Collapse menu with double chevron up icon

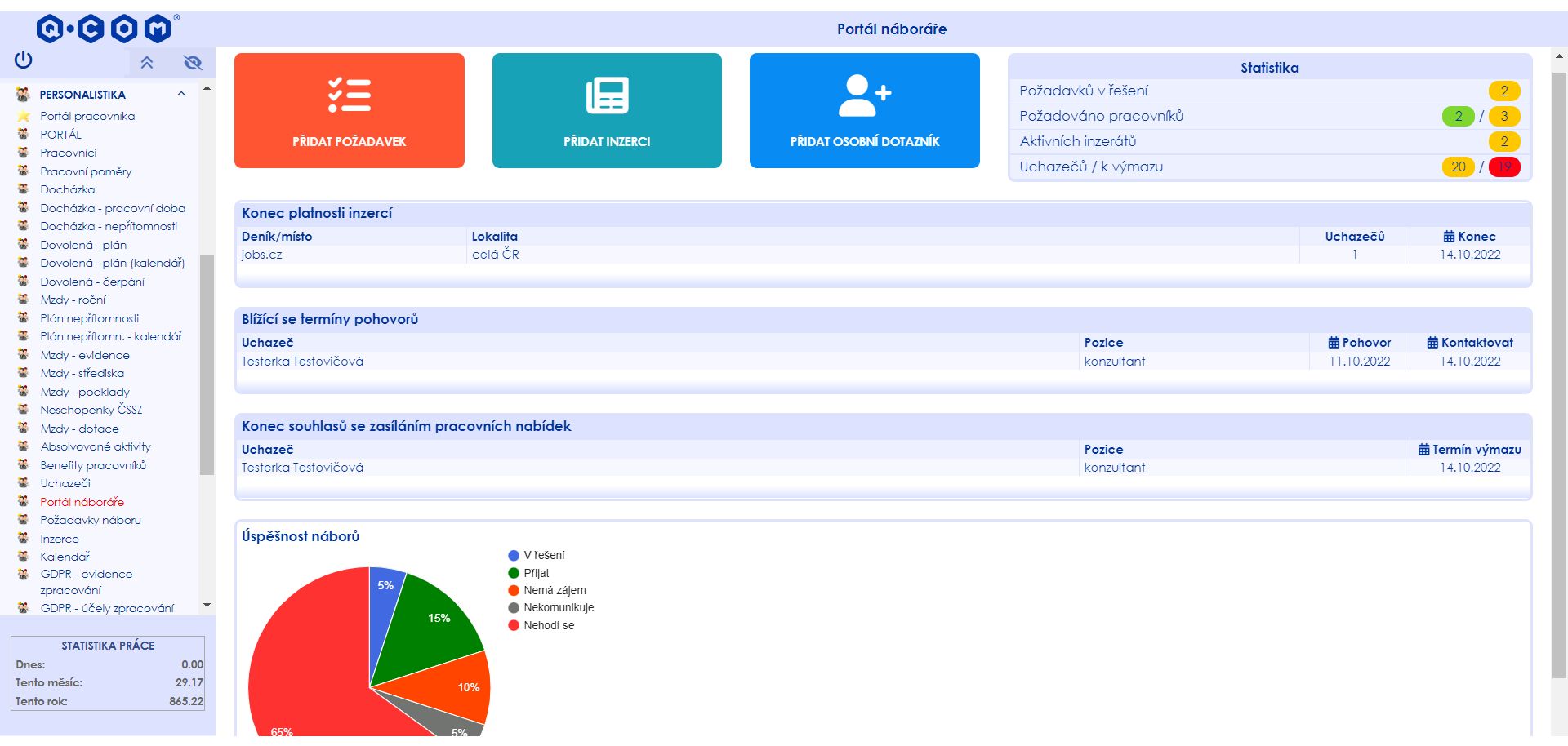[147, 62]
